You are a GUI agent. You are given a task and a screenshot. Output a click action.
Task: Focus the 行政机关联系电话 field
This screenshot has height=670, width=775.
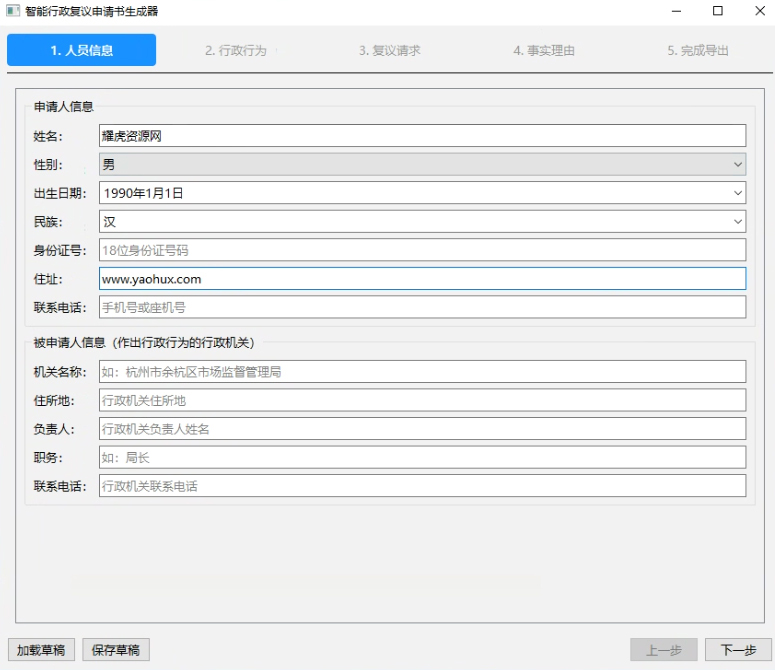(421, 486)
